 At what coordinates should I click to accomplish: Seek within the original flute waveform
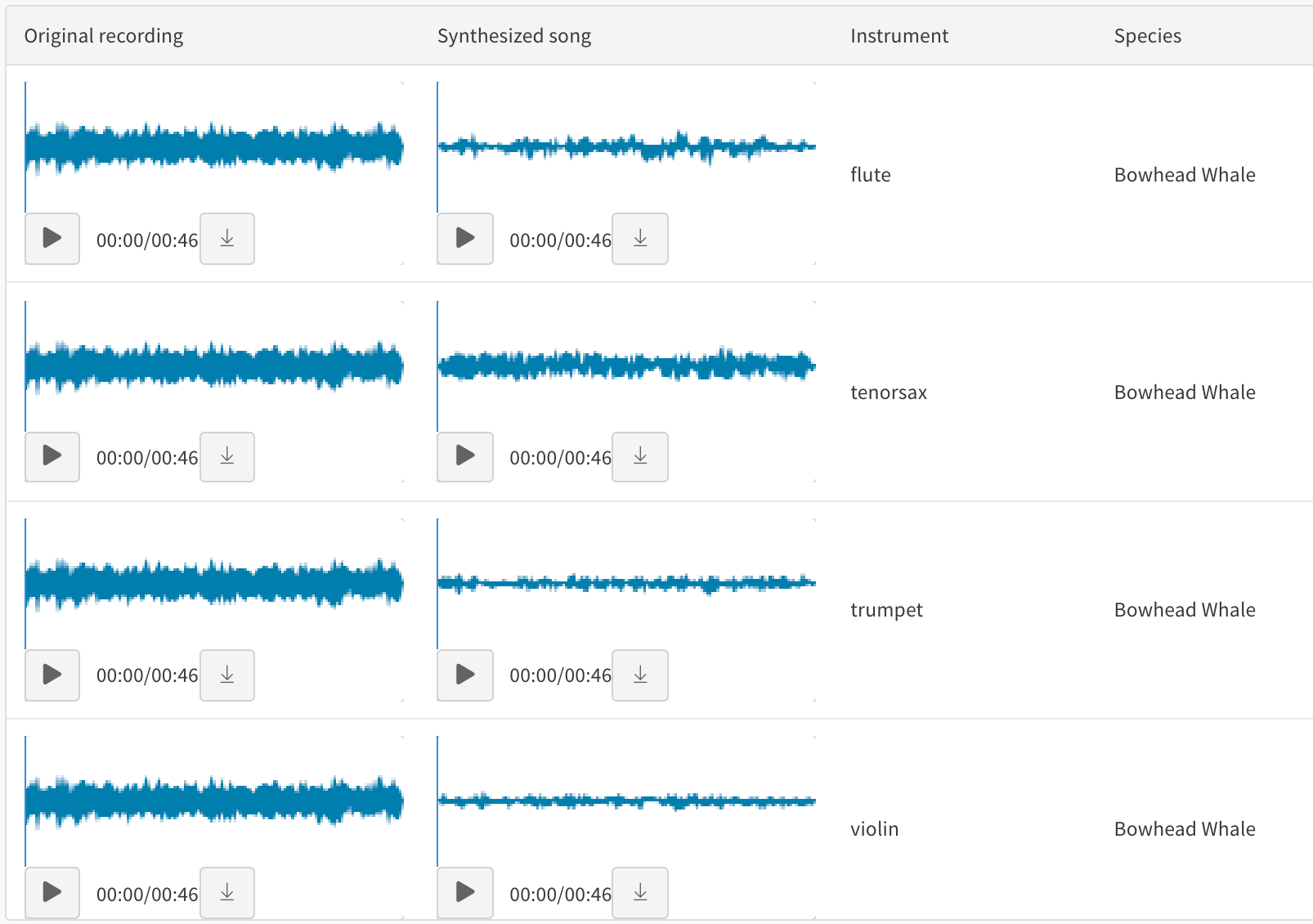point(213,147)
